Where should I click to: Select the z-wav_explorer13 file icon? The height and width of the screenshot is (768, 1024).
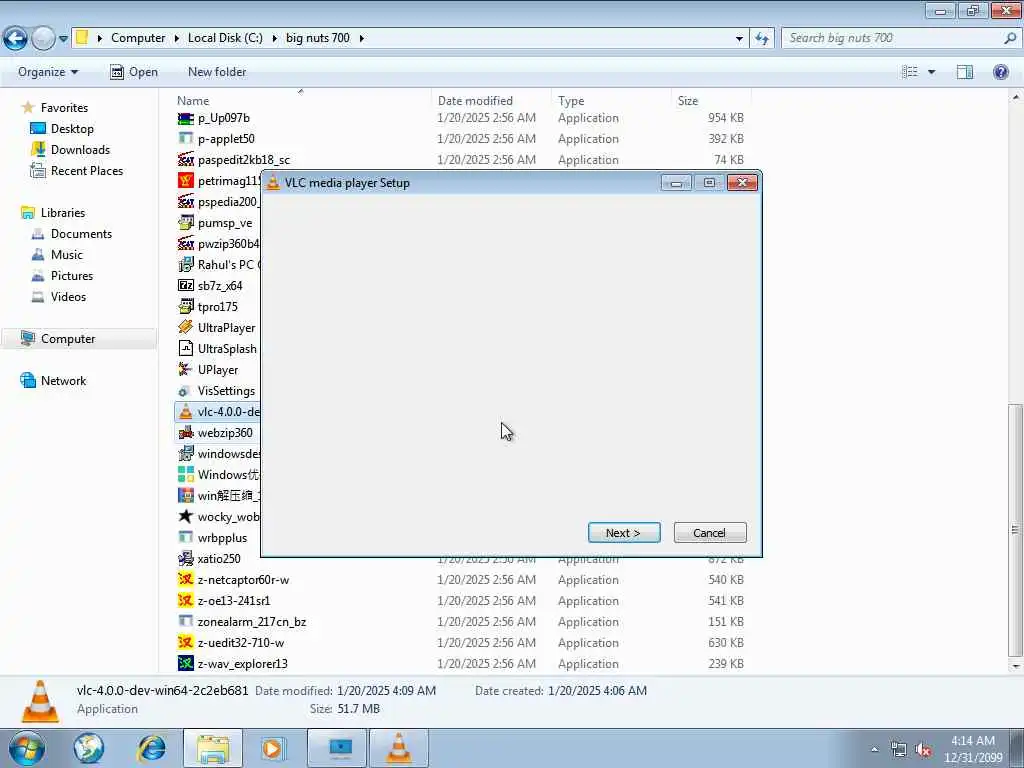tap(185, 664)
